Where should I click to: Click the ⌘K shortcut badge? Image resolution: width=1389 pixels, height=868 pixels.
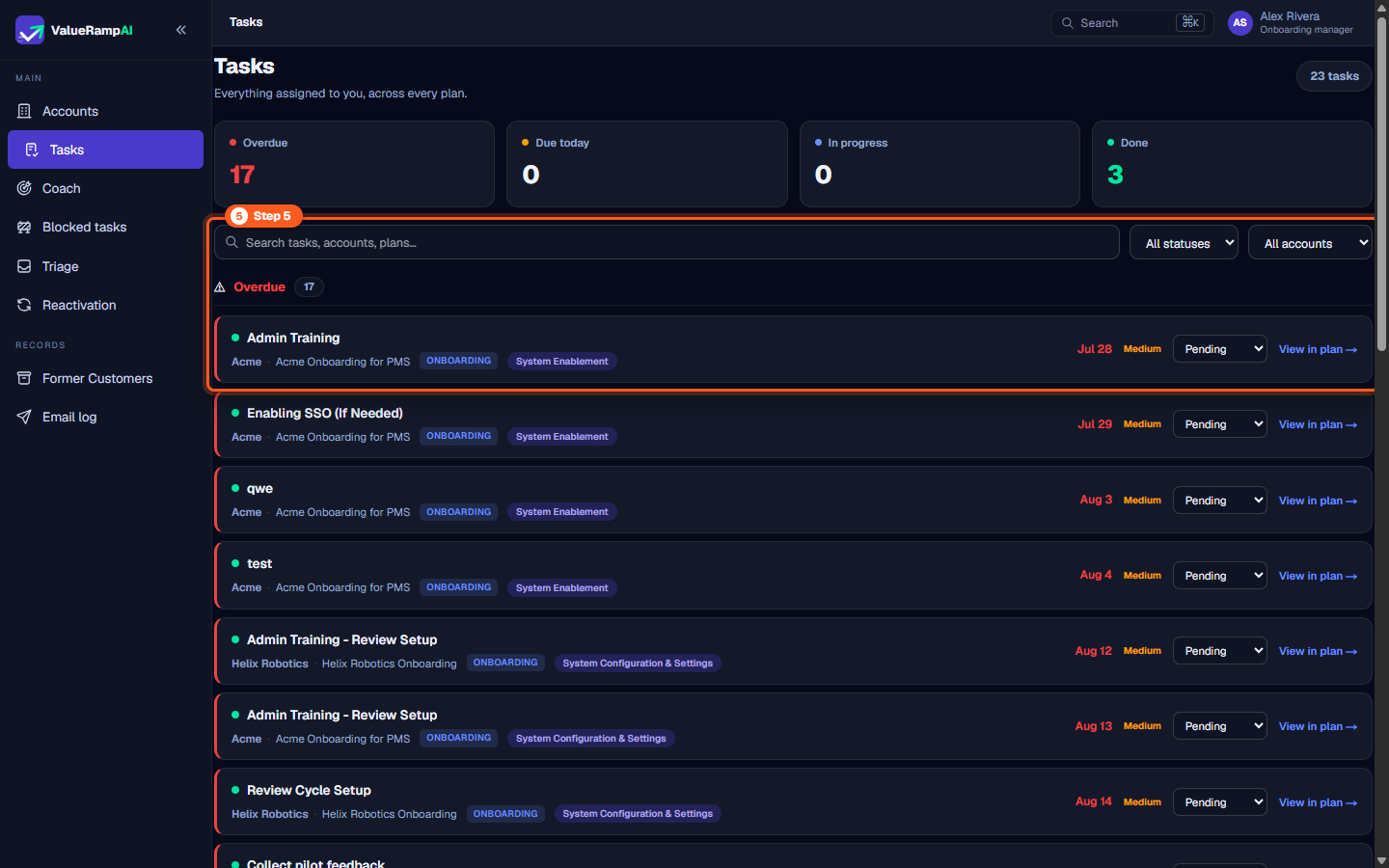coord(1190,22)
